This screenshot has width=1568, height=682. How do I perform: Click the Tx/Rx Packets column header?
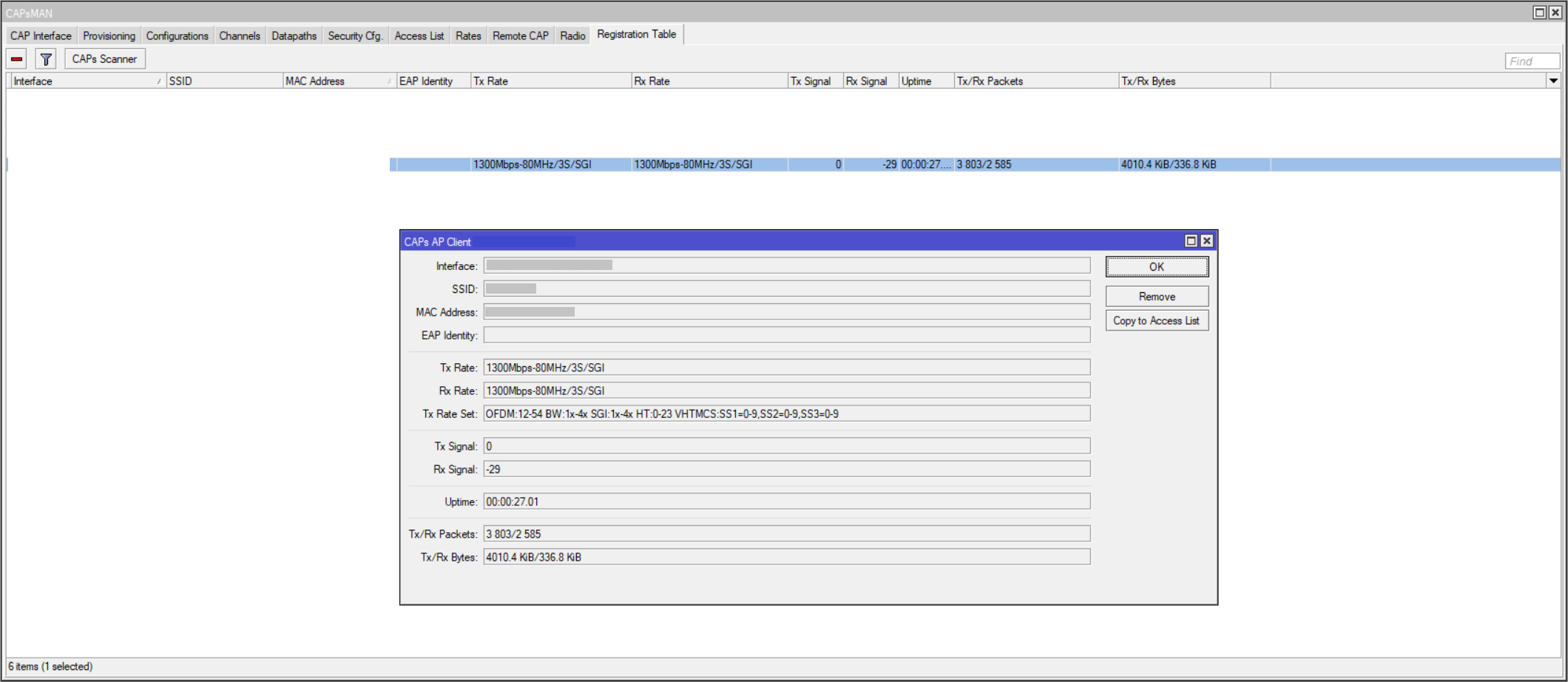tap(1037, 81)
